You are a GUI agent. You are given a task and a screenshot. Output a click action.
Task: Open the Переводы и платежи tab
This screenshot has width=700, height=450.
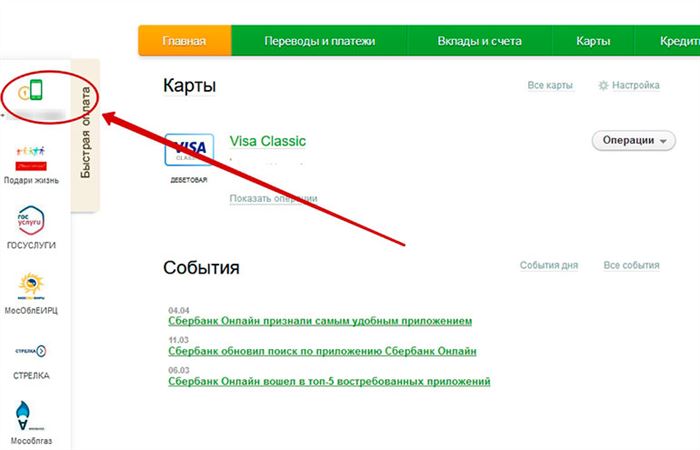320,41
